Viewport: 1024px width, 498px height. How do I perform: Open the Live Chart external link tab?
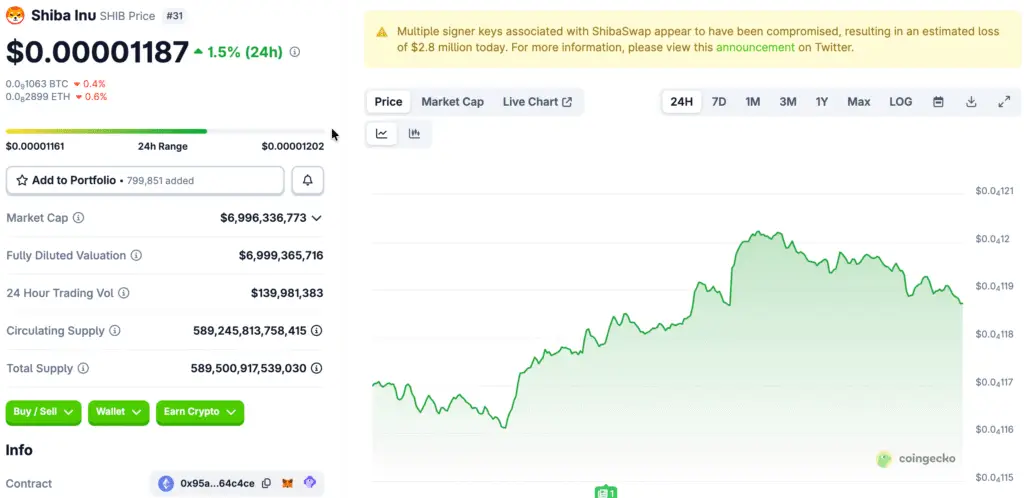537,102
